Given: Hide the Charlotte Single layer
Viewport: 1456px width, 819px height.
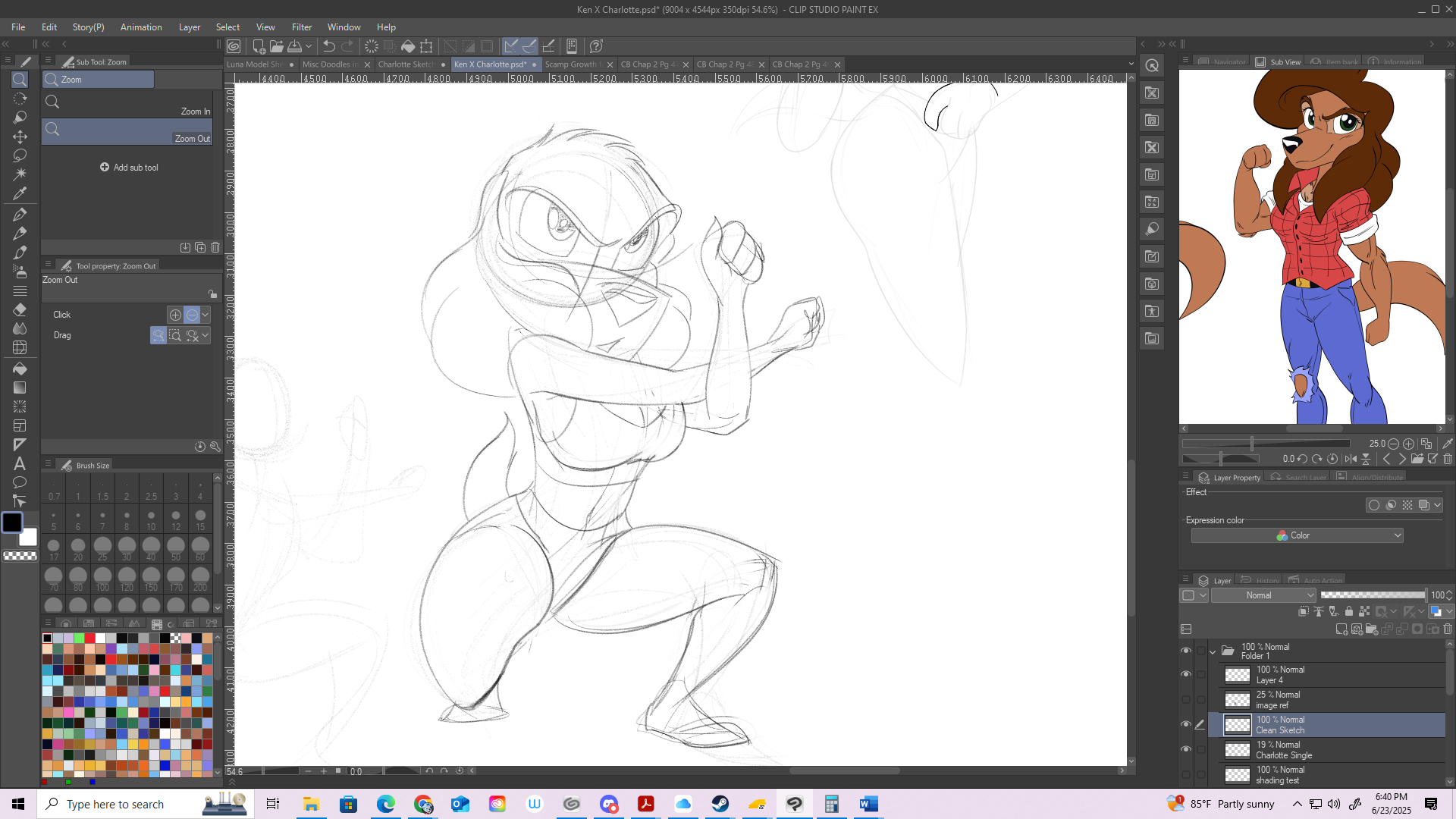Looking at the screenshot, I should (x=1186, y=749).
